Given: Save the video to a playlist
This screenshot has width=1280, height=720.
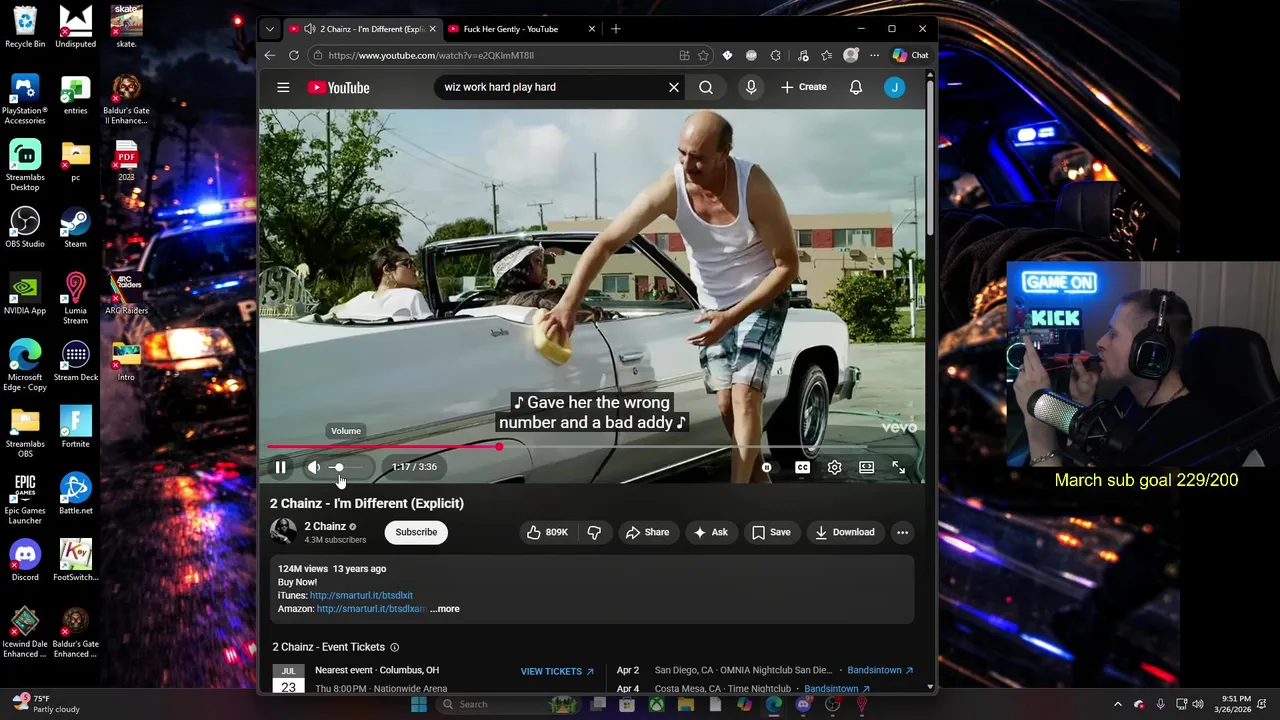Looking at the screenshot, I should click(x=771, y=532).
